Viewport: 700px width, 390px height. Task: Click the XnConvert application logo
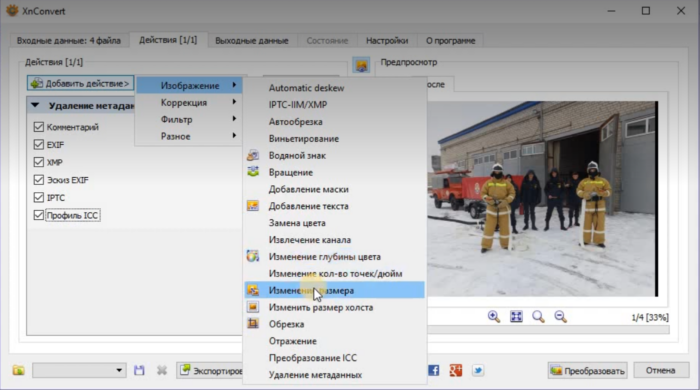(x=12, y=11)
